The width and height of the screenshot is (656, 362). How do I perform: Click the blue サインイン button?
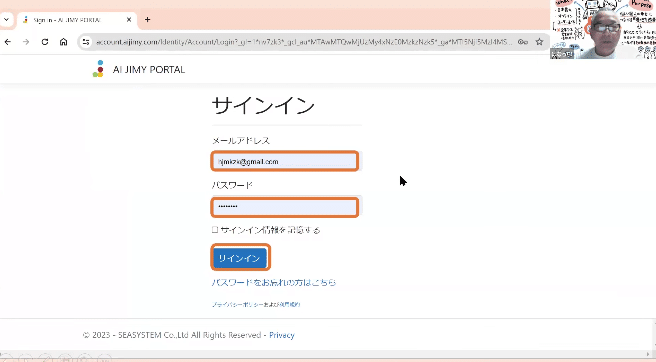click(x=240, y=258)
